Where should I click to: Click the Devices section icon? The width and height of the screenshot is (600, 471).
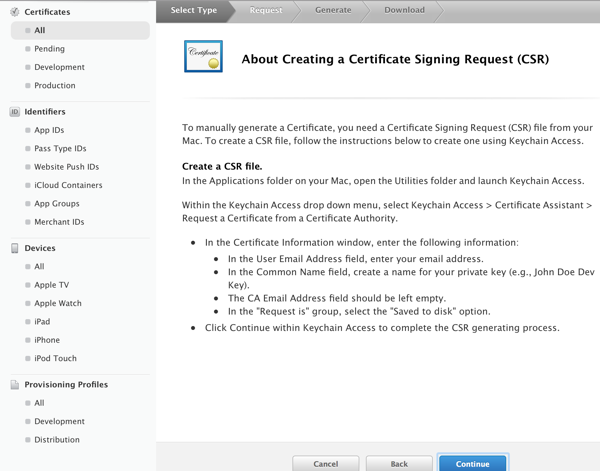coord(14,248)
